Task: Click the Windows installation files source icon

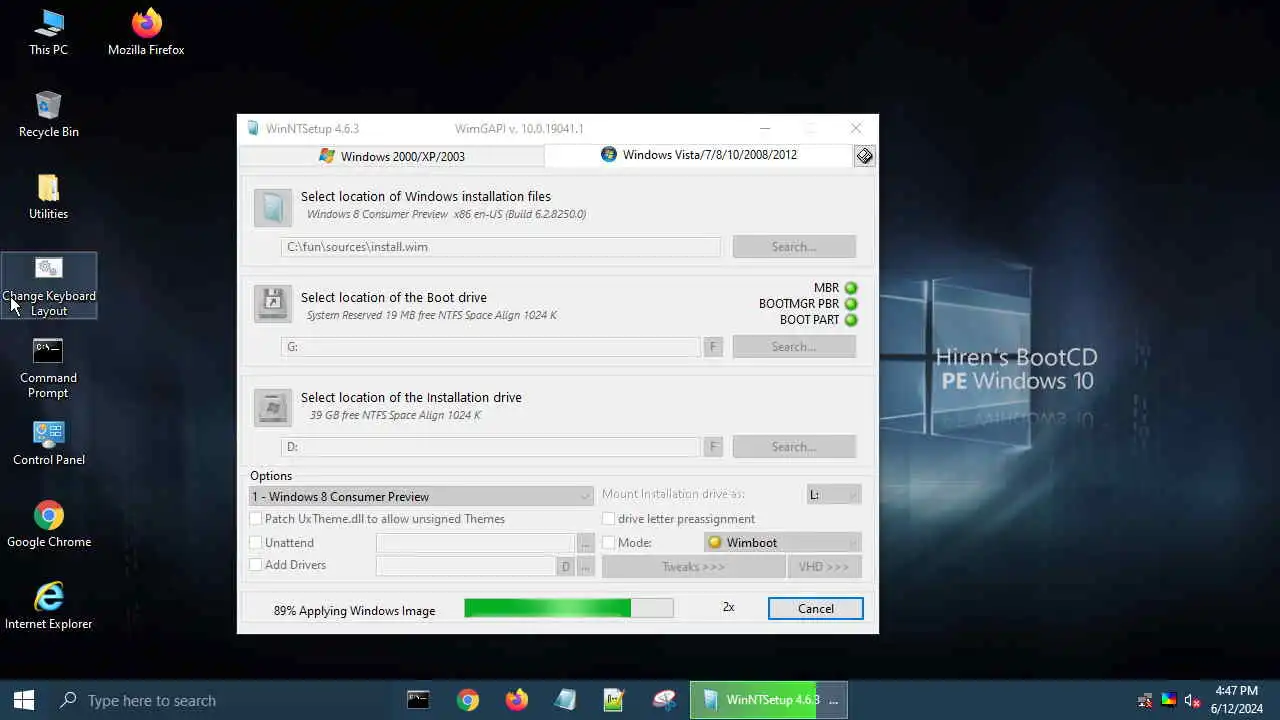Action: [x=273, y=208]
